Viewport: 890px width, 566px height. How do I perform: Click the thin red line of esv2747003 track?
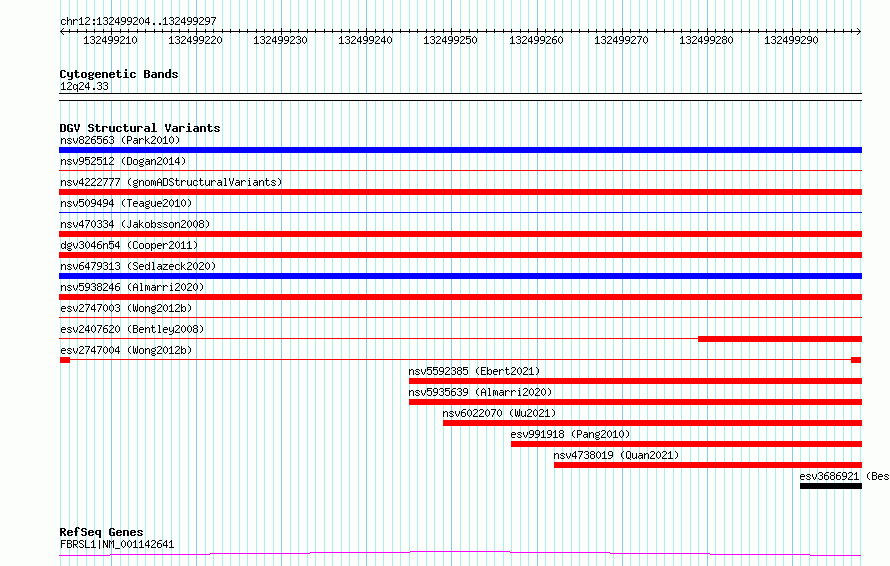pyautogui.click(x=460, y=317)
